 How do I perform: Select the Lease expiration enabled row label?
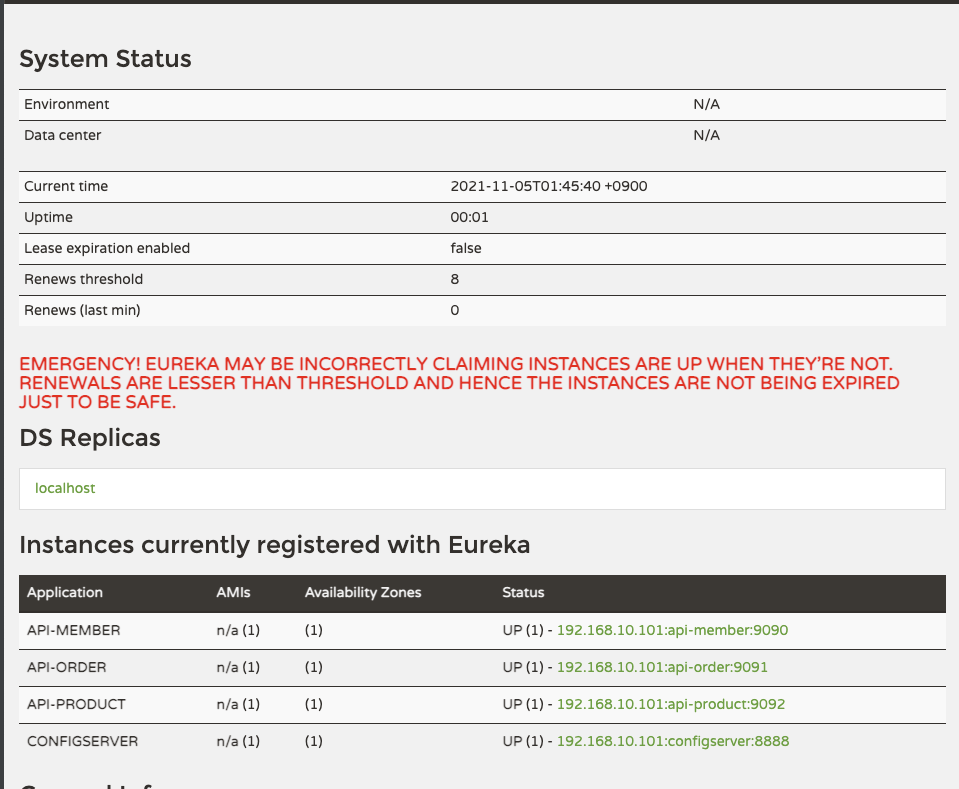pos(107,248)
